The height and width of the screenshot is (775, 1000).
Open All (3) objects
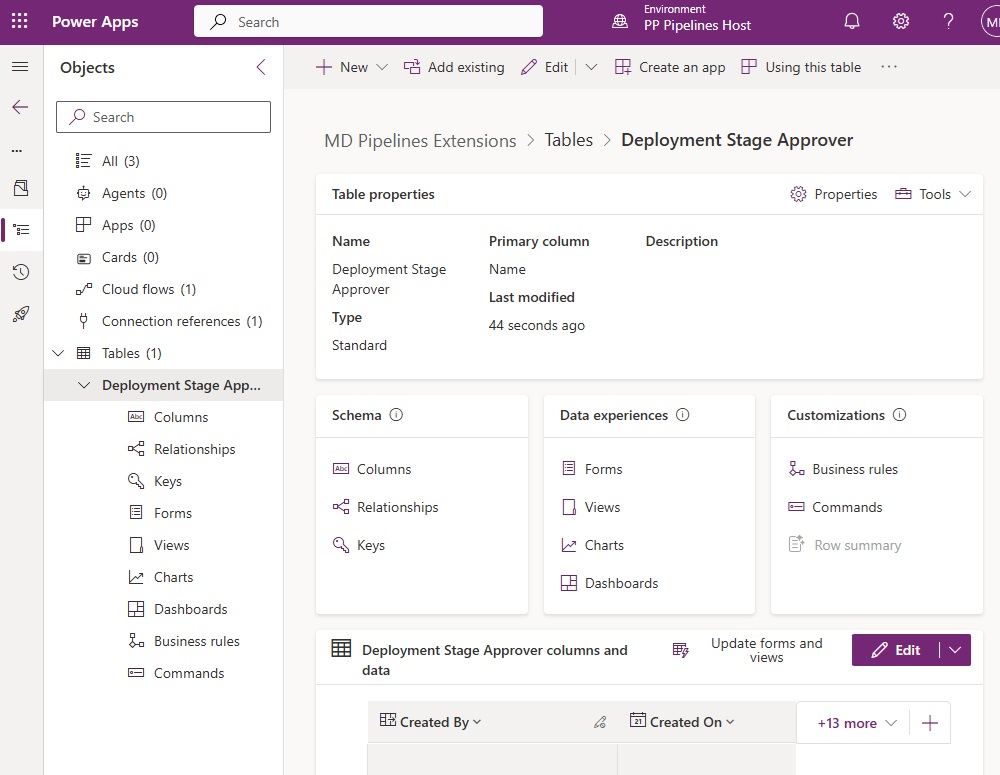[121, 161]
